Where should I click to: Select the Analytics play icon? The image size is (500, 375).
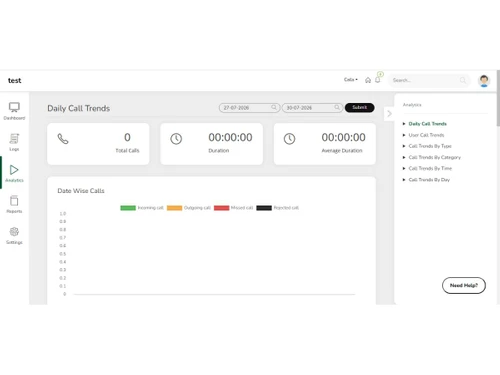click(14, 170)
